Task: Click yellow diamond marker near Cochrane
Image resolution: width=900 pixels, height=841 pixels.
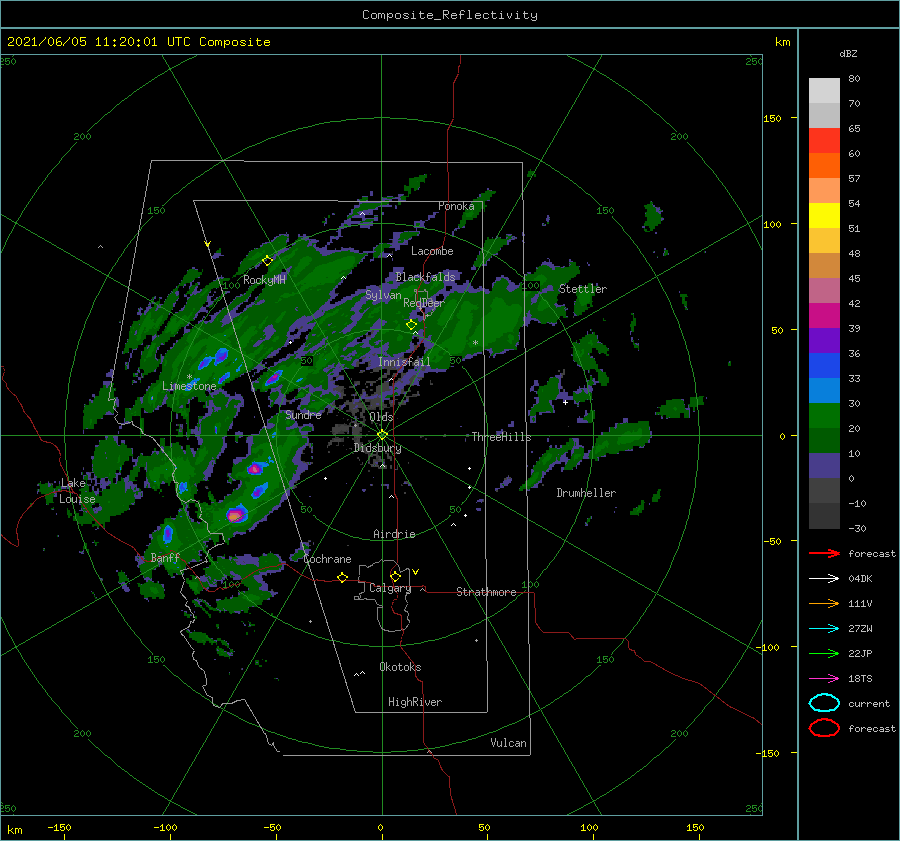Action: click(x=343, y=578)
